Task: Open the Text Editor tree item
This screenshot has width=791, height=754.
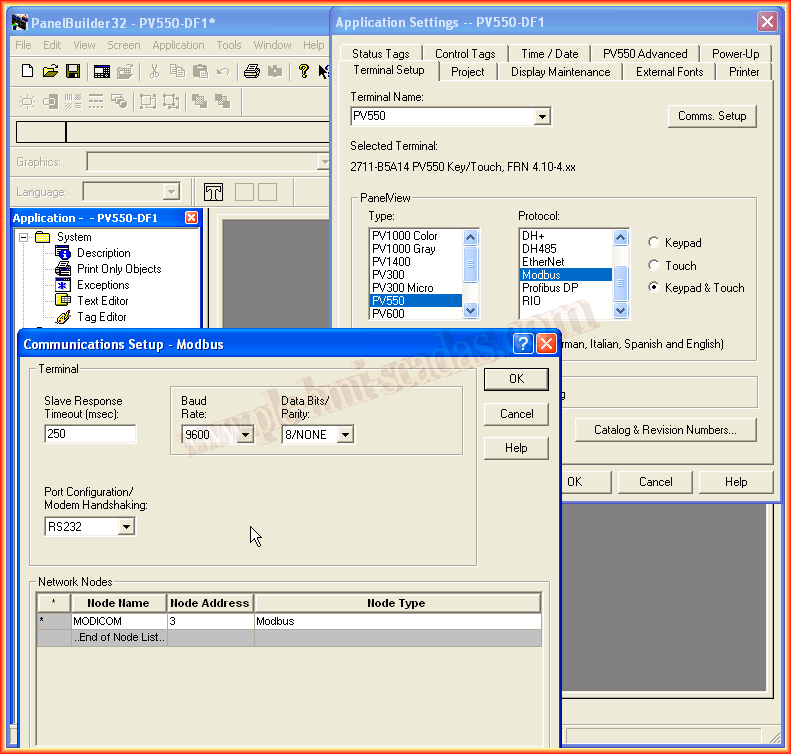Action: pos(102,301)
